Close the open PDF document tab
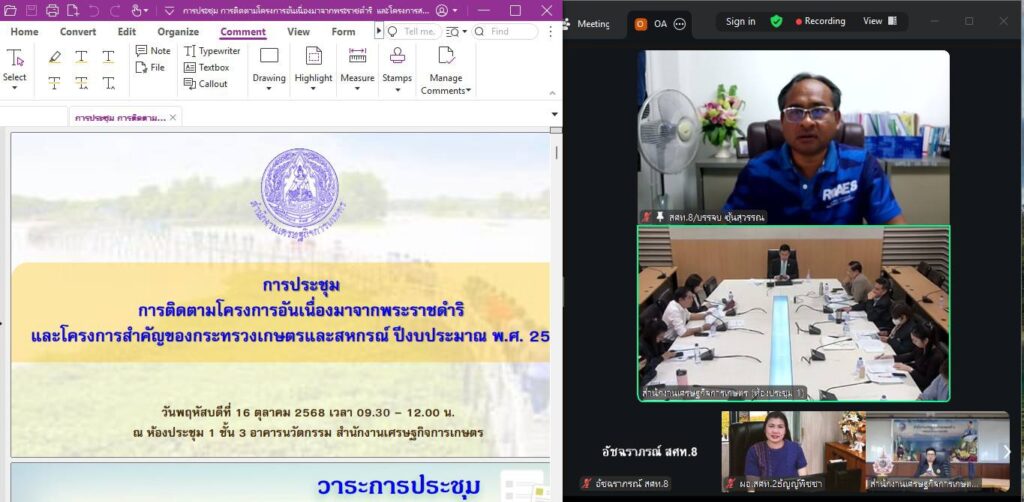The width and height of the screenshot is (1024, 502). coord(173,118)
